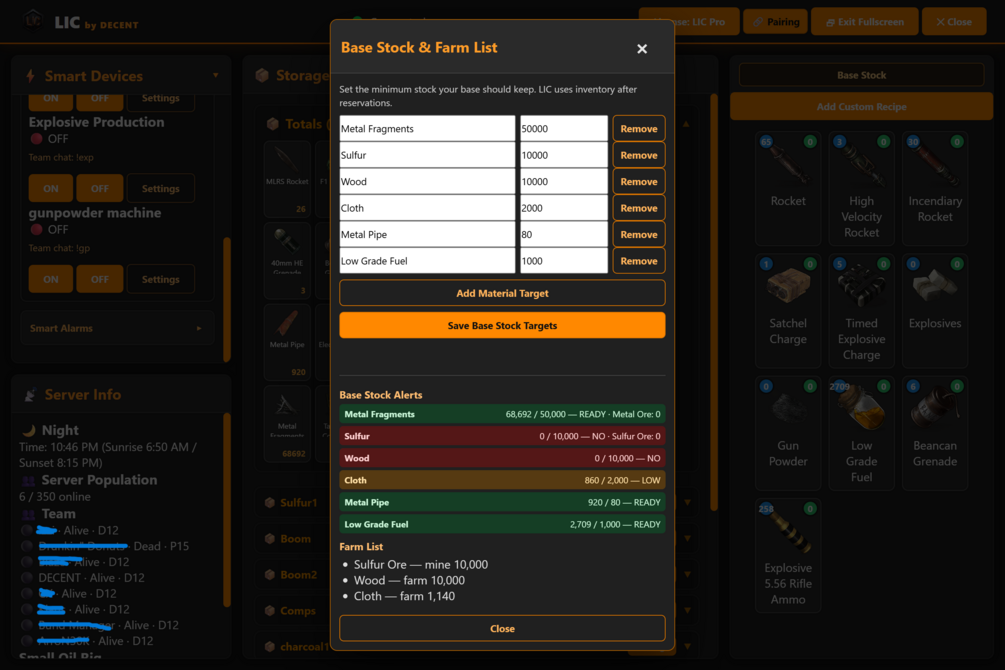Collapse the Totals section arrow
This screenshot has height=670, width=1005.
686,124
